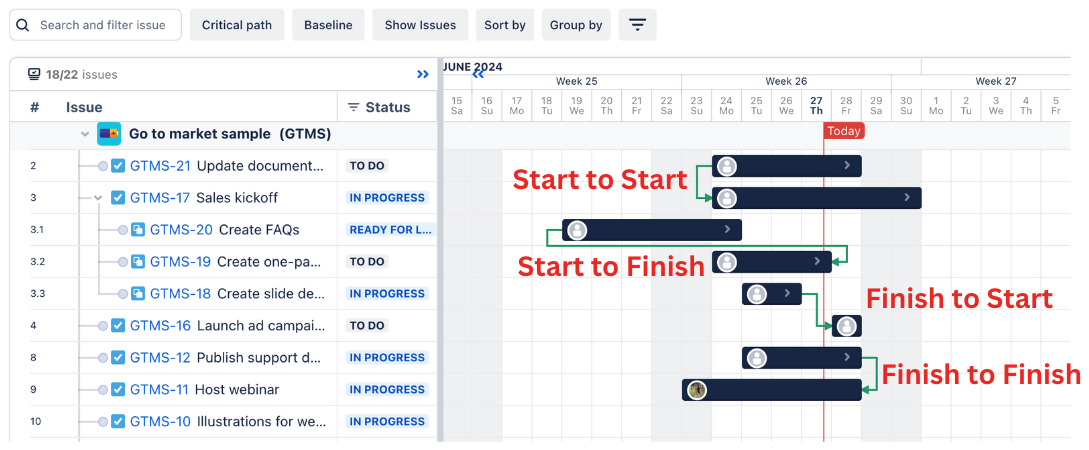Click the avatar on the GTMS-11 bar
This screenshot has height=450, width=1089.
(697, 390)
